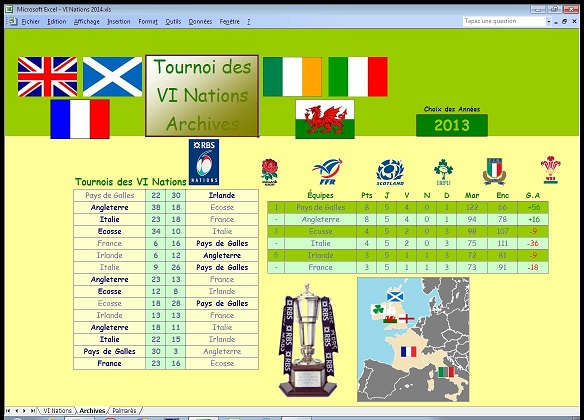This screenshot has width=584, height=420.
Task: Click the Excel workbook icon in menu bar
Action: 12,21
